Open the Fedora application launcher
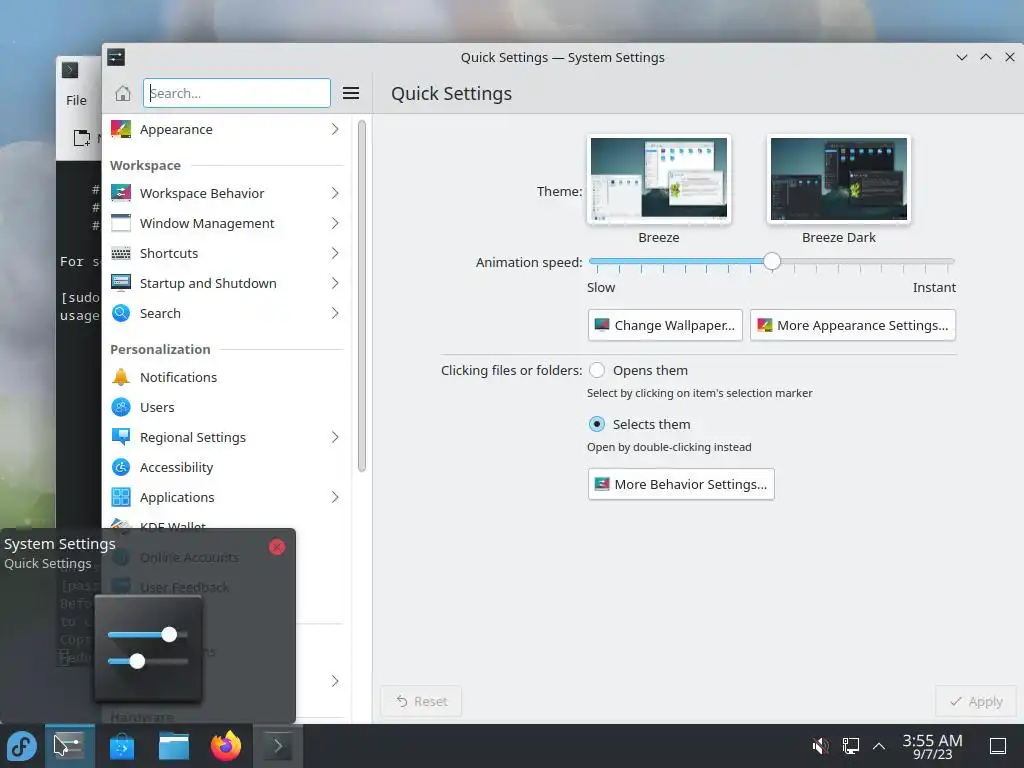Image resolution: width=1024 pixels, height=768 pixels. click(22, 746)
